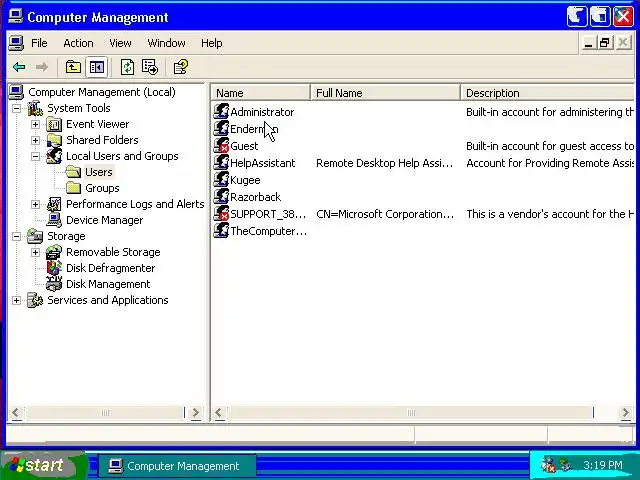Select the SUPPORT_38 account icon
The width and height of the screenshot is (640, 480).
point(221,214)
